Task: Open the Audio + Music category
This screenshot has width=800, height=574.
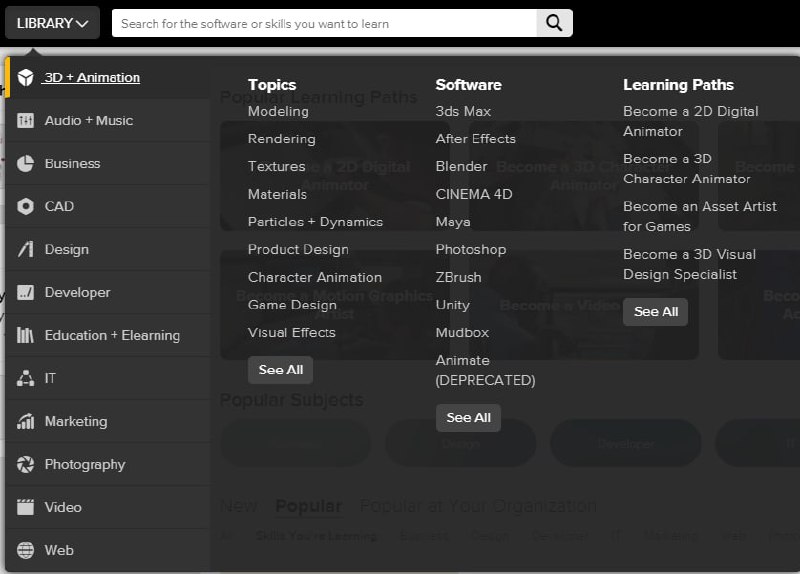Action: [x=89, y=120]
